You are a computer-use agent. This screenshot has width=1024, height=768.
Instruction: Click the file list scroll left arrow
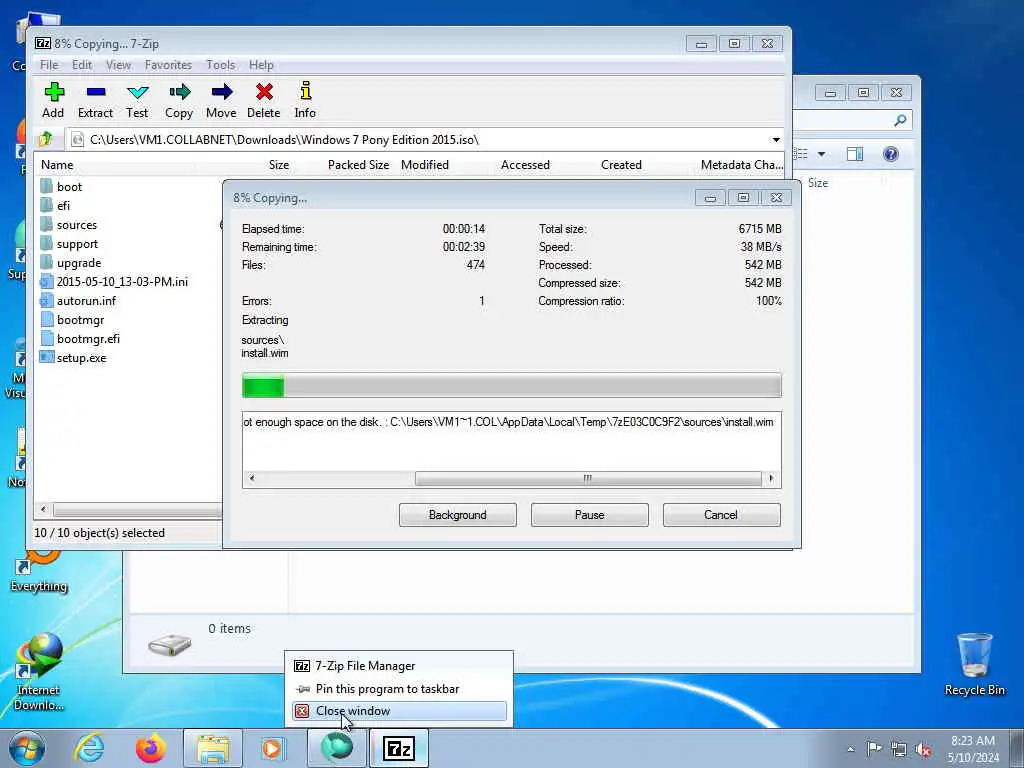(x=43, y=509)
